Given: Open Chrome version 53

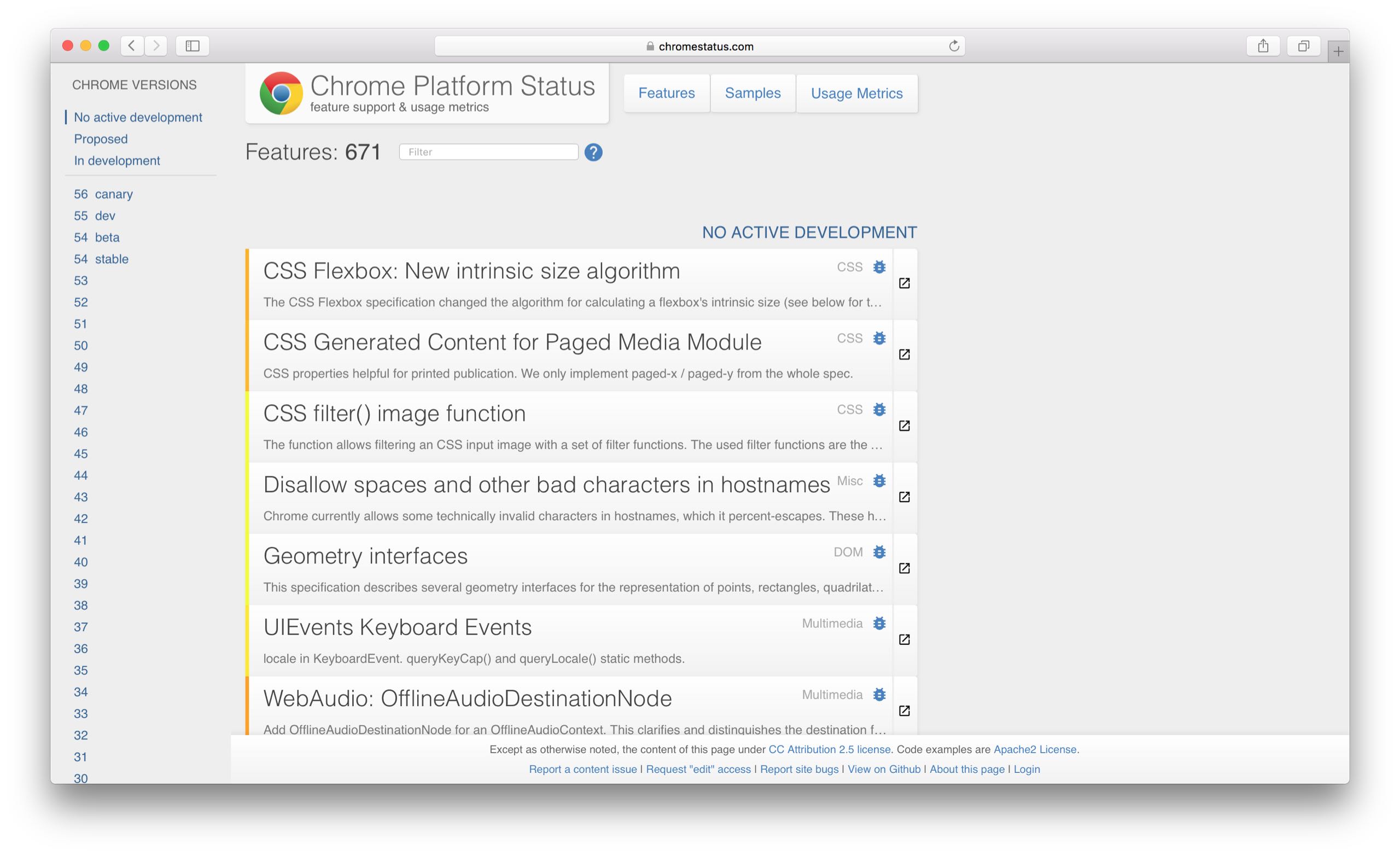Looking at the screenshot, I should click(x=81, y=280).
